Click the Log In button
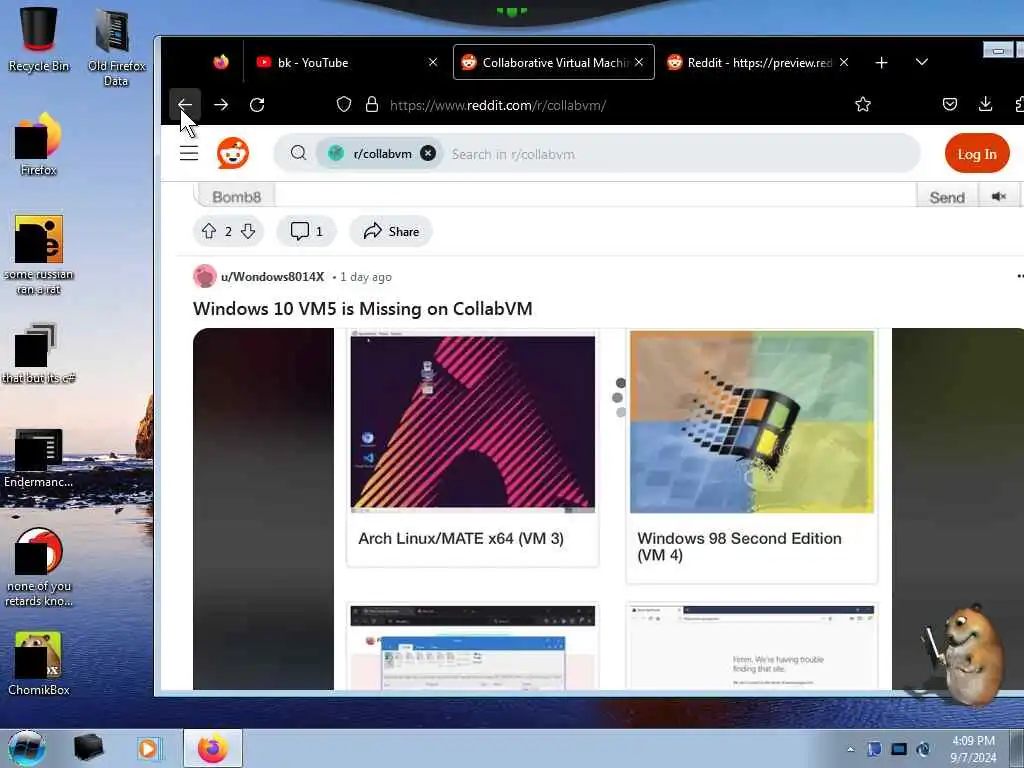1024x768 pixels. 976,154
